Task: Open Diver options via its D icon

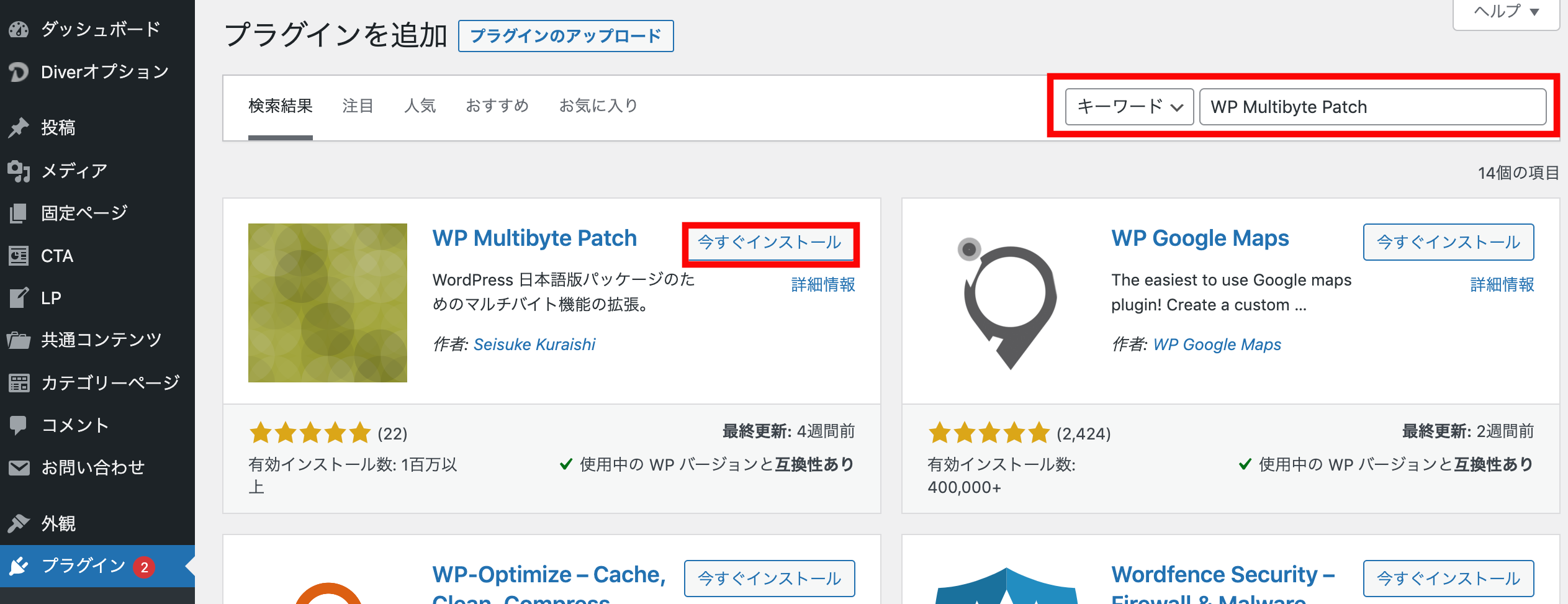Action: click(19, 72)
